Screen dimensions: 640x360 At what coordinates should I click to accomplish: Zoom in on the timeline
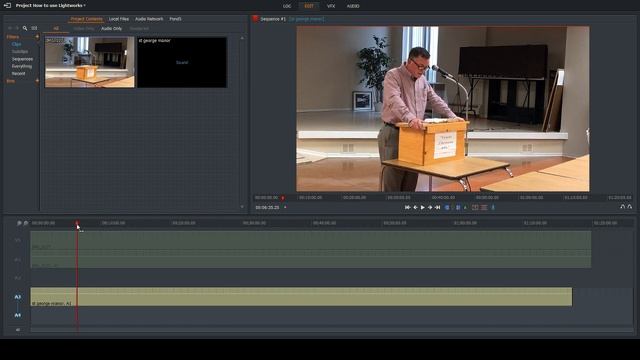[19, 223]
